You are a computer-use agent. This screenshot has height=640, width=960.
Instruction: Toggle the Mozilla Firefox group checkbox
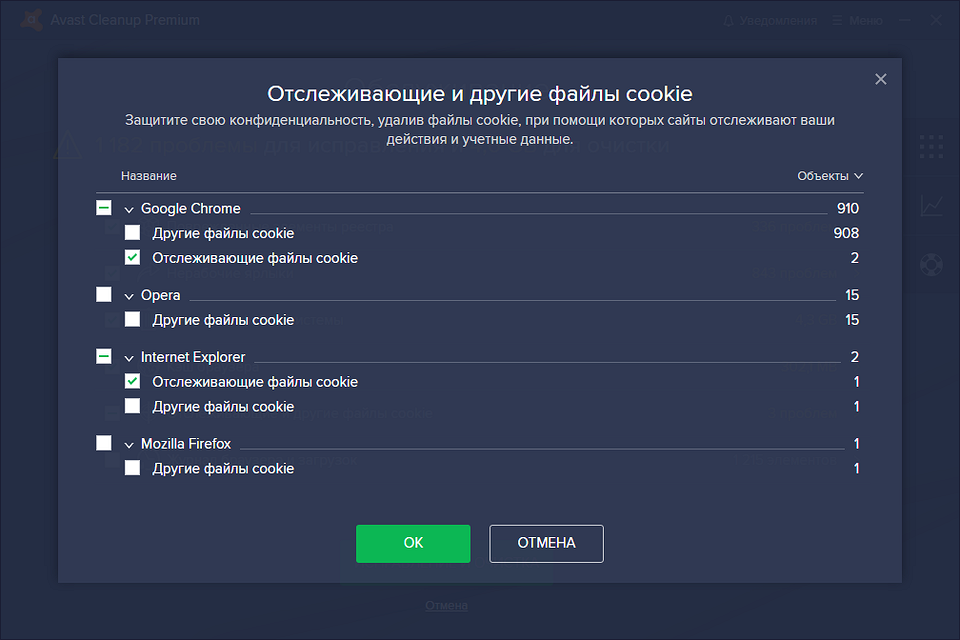pos(103,443)
